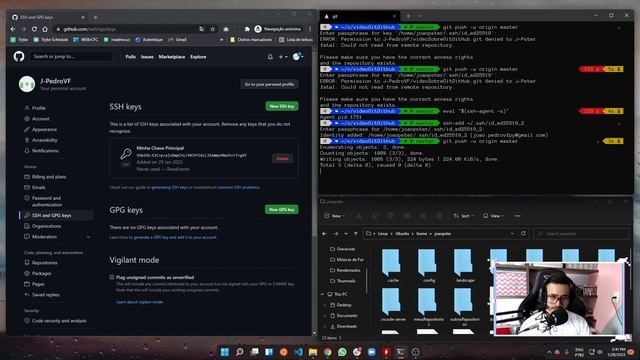
Task: Open Outros marcadores bookmarks folder
Action: tap(251, 40)
